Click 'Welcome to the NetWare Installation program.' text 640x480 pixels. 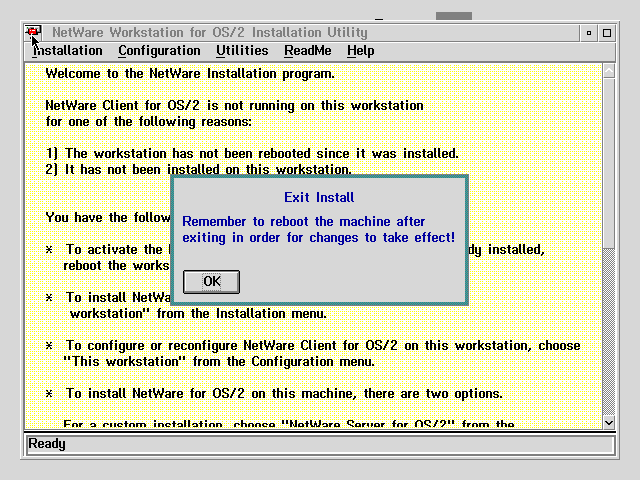(190, 73)
